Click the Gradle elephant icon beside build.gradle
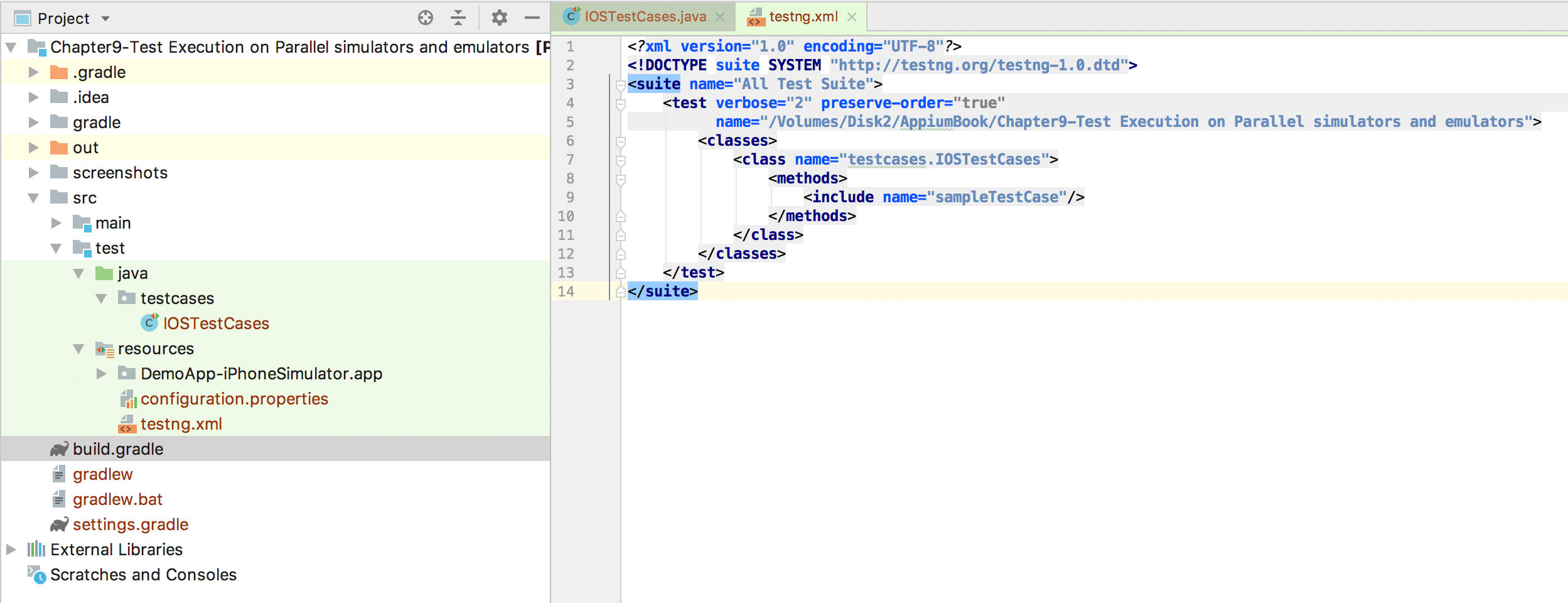This screenshot has height=603, width=1568. 59,448
